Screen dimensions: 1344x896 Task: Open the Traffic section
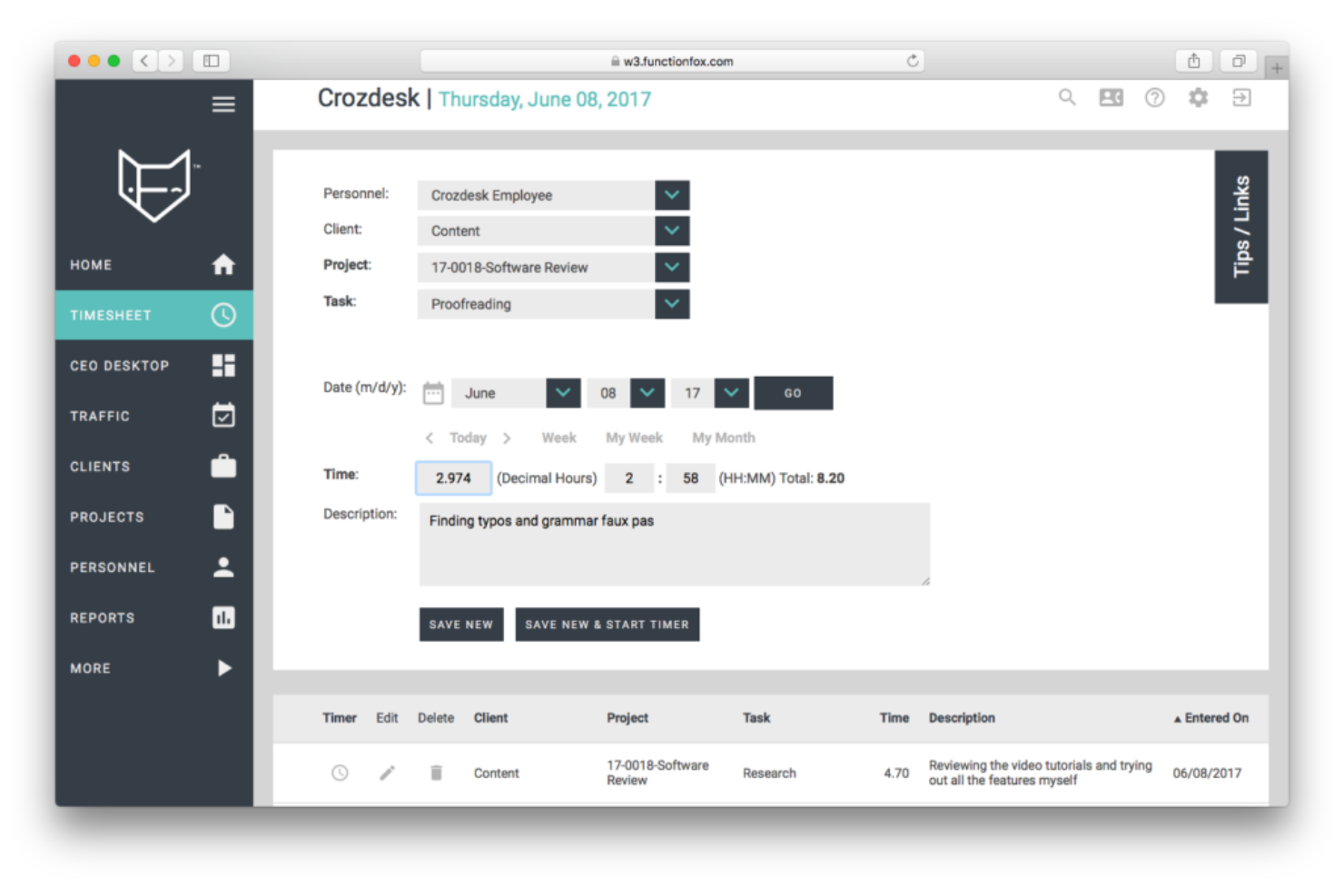(x=153, y=416)
